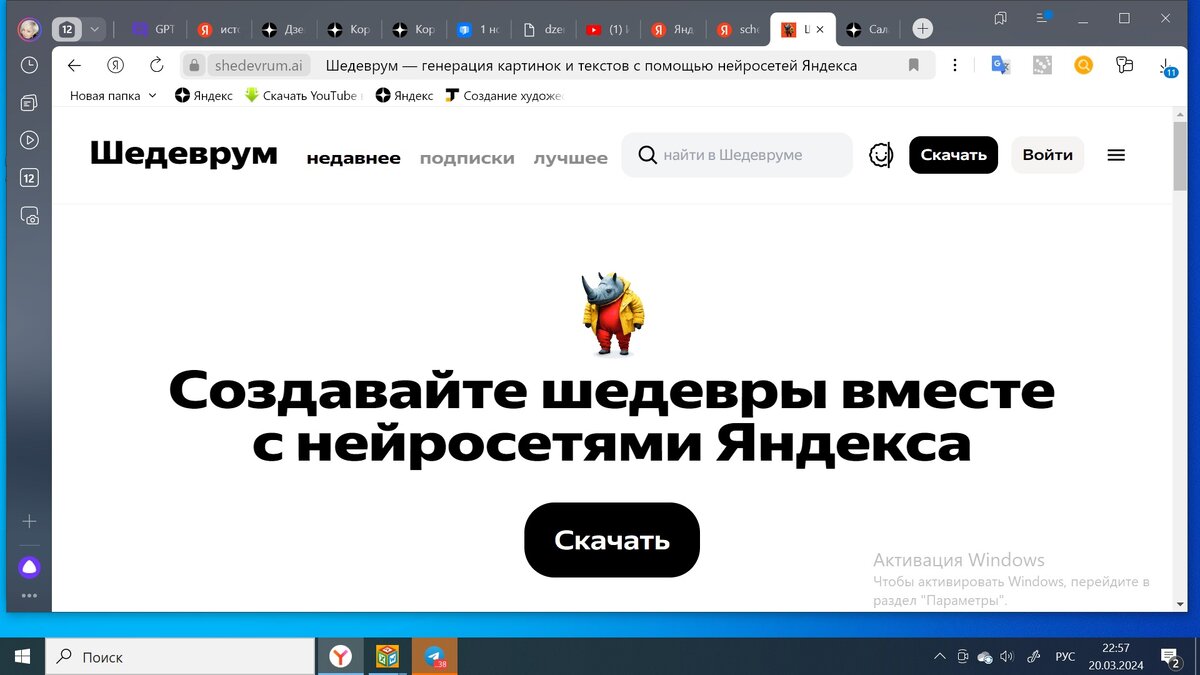The image size is (1200, 675).
Task: Select the лучшее feed tab
Action: tap(570, 158)
